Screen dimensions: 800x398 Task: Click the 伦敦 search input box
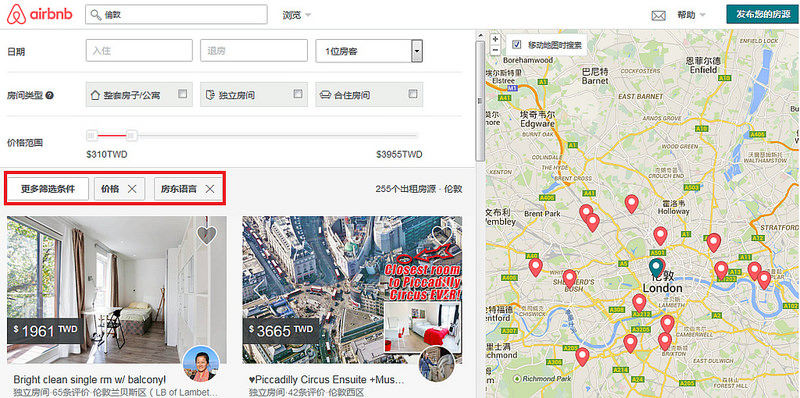click(176, 15)
